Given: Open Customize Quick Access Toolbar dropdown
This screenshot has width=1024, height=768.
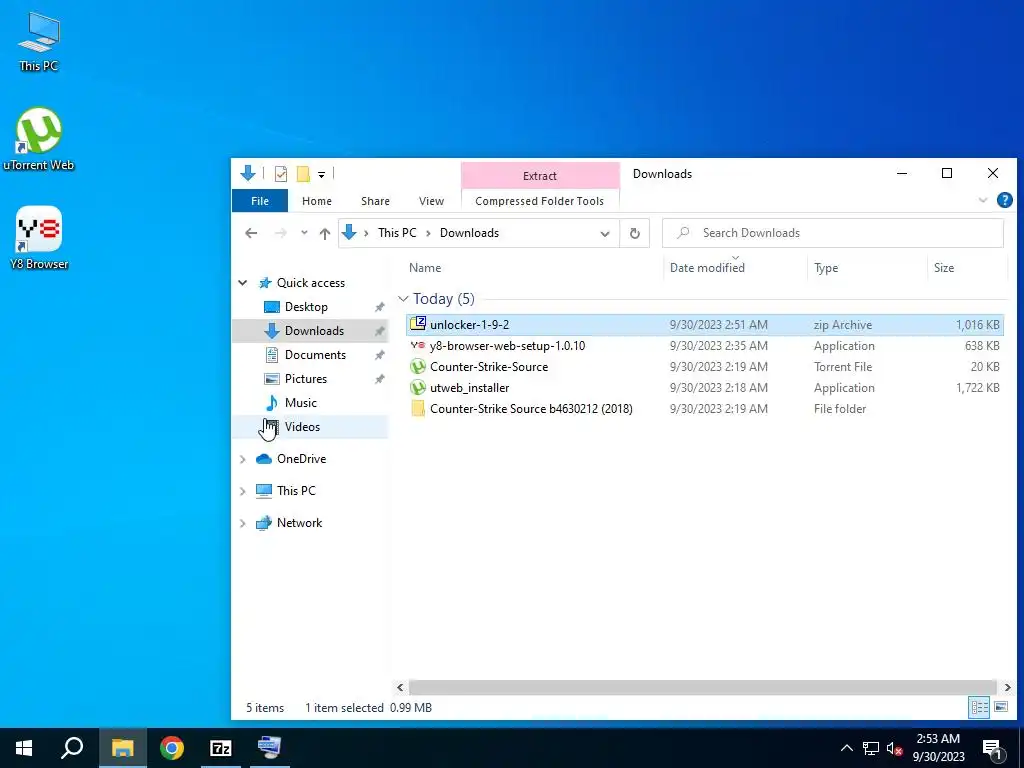Looking at the screenshot, I should tap(321, 174).
